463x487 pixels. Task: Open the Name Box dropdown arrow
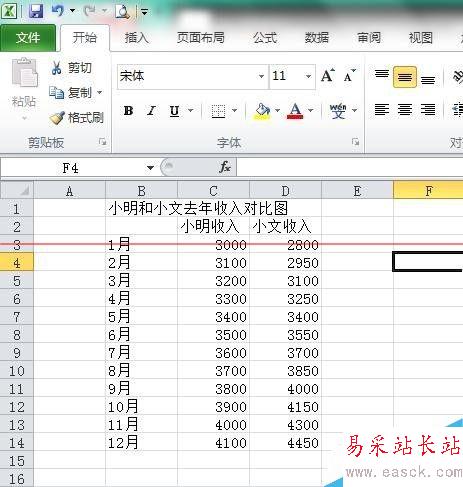[x=150, y=168]
